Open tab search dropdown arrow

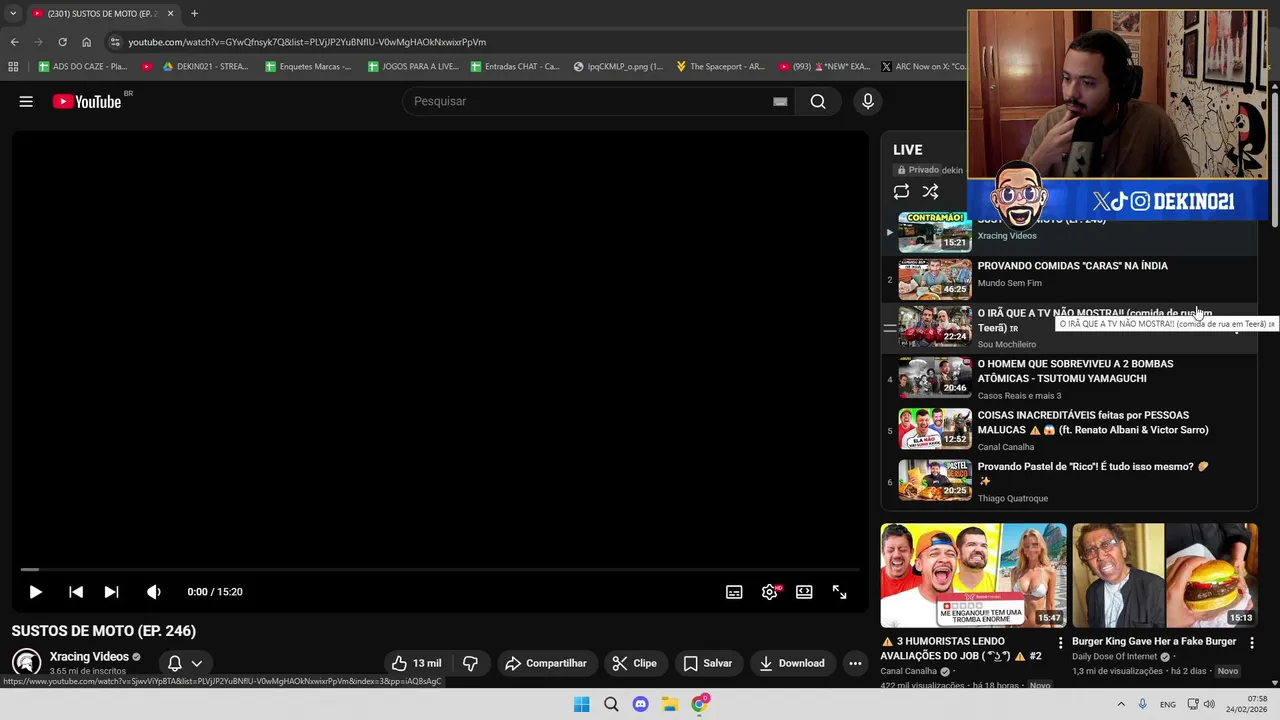[13, 14]
